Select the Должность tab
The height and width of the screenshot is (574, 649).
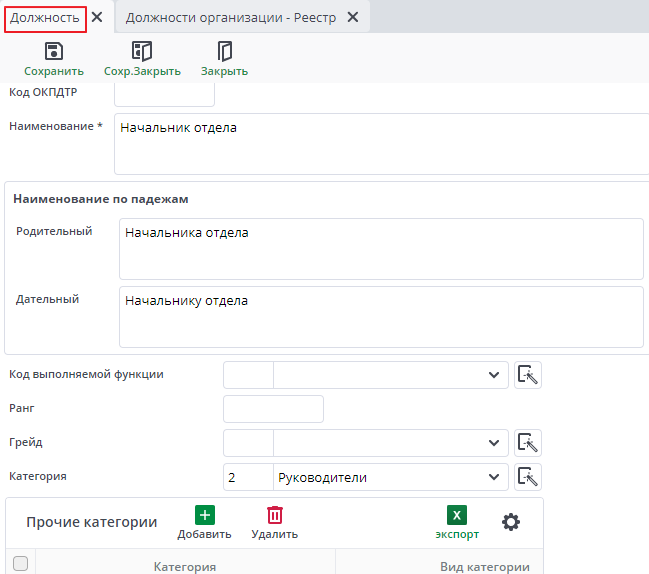pos(45,17)
